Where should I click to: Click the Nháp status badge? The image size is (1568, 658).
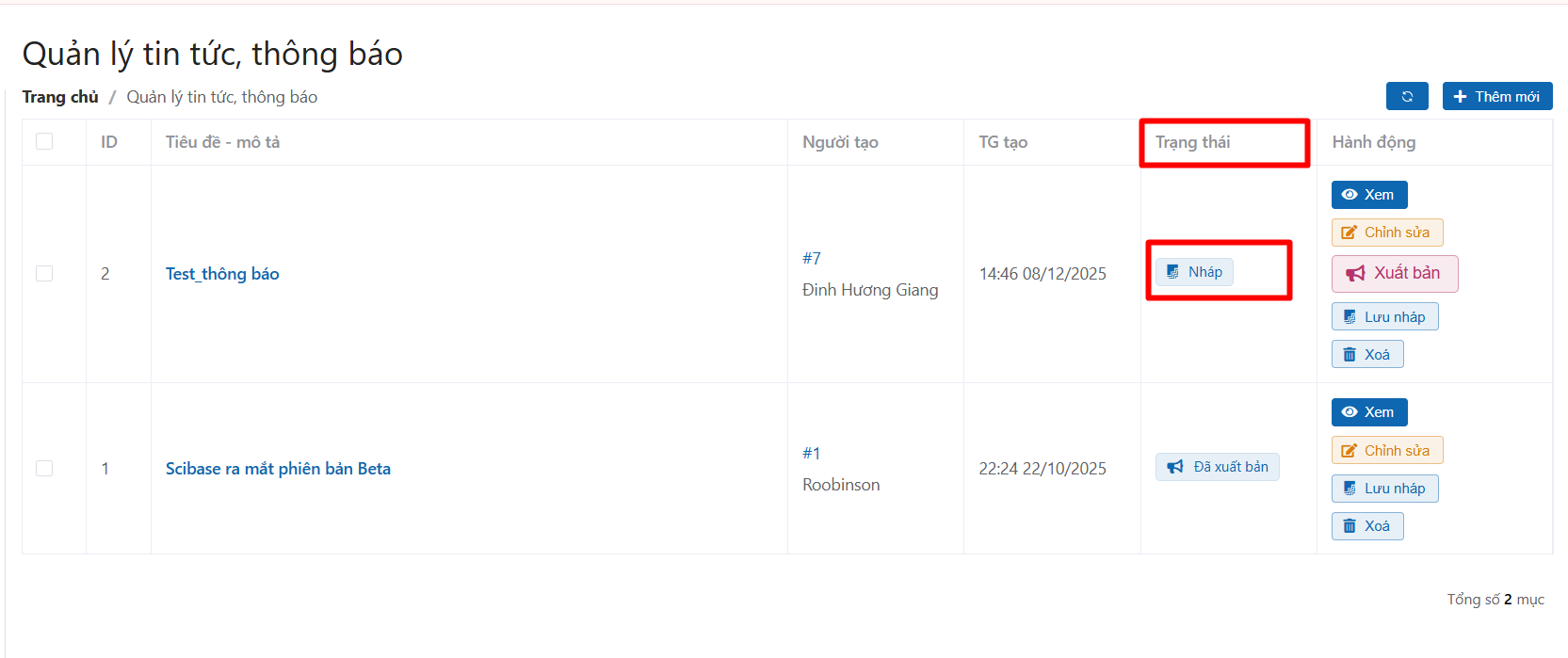click(1194, 272)
